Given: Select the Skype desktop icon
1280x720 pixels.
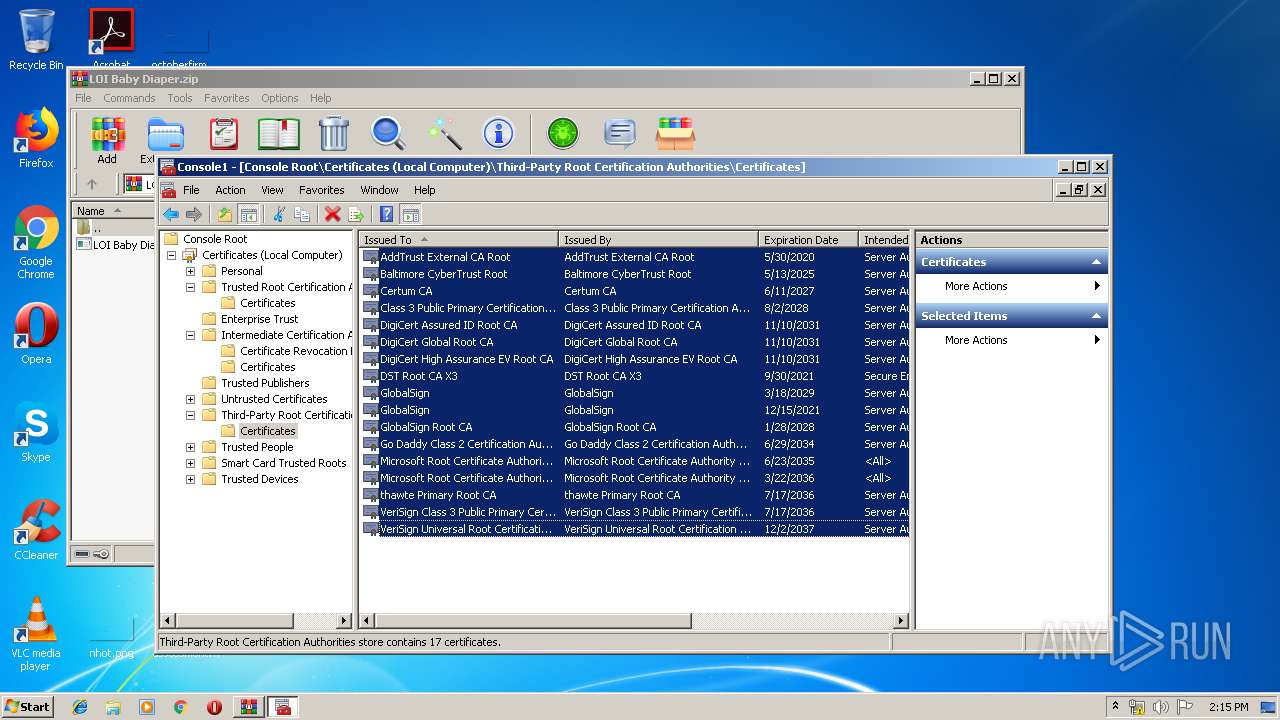Looking at the screenshot, I should point(36,433).
